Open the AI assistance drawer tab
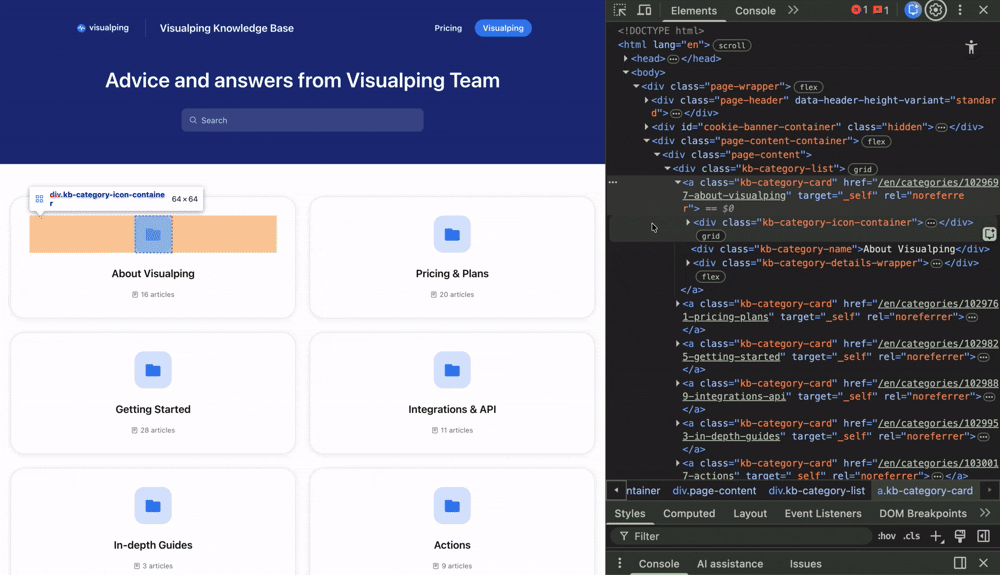The image size is (1000, 575). pos(730,564)
